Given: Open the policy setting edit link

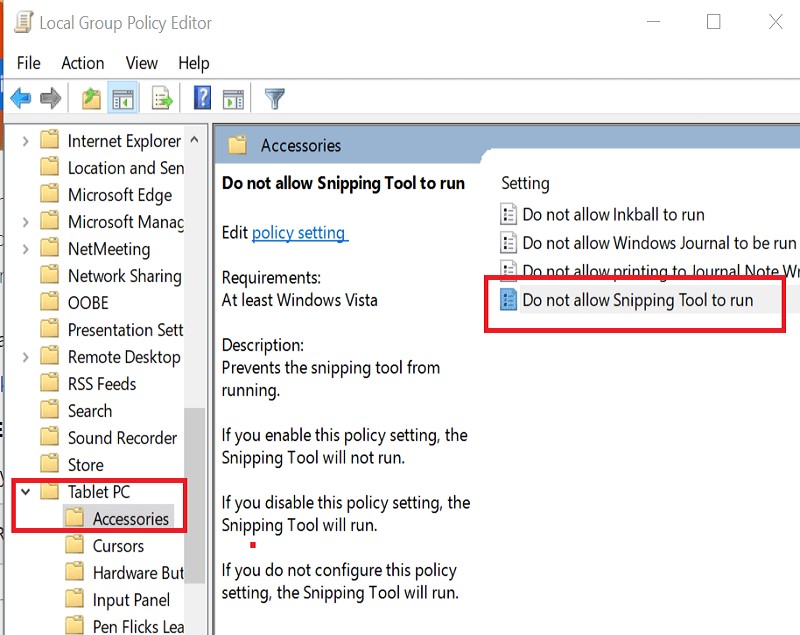Looking at the screenshot, I should tap(299, 233).
